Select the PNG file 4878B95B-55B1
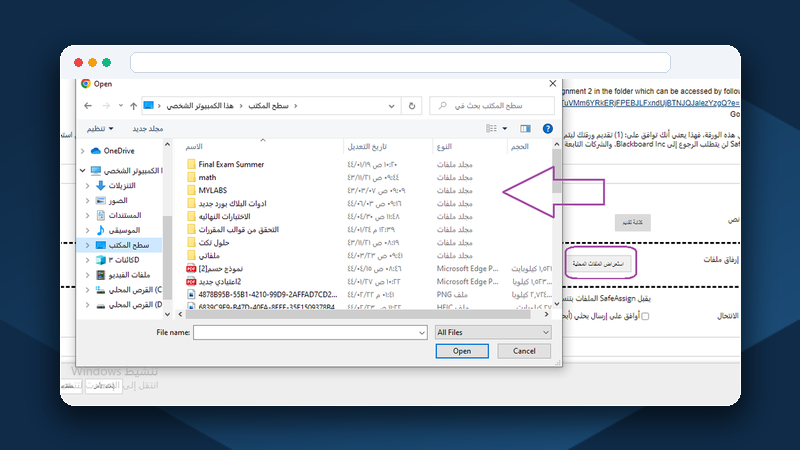Image resolution: width=800 pixels, height=450 pixels. click(267, 294)
